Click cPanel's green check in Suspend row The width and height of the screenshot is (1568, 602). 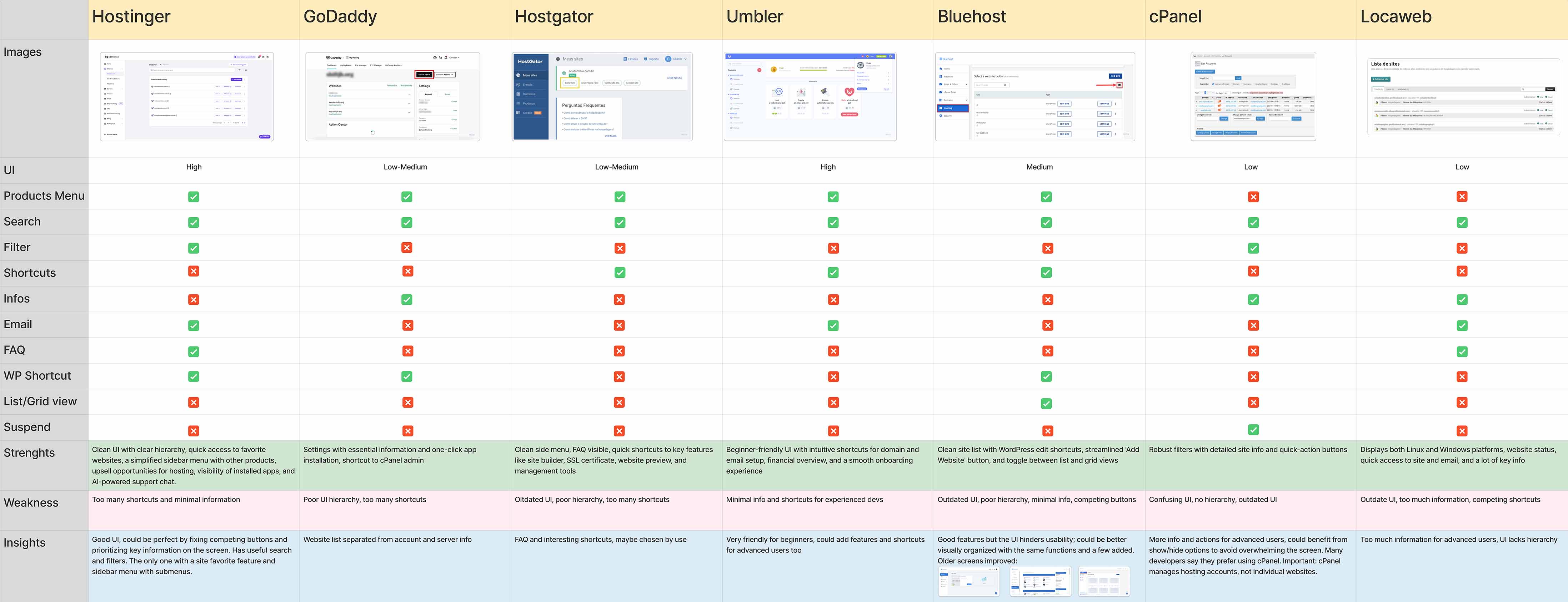[1253, 429]
